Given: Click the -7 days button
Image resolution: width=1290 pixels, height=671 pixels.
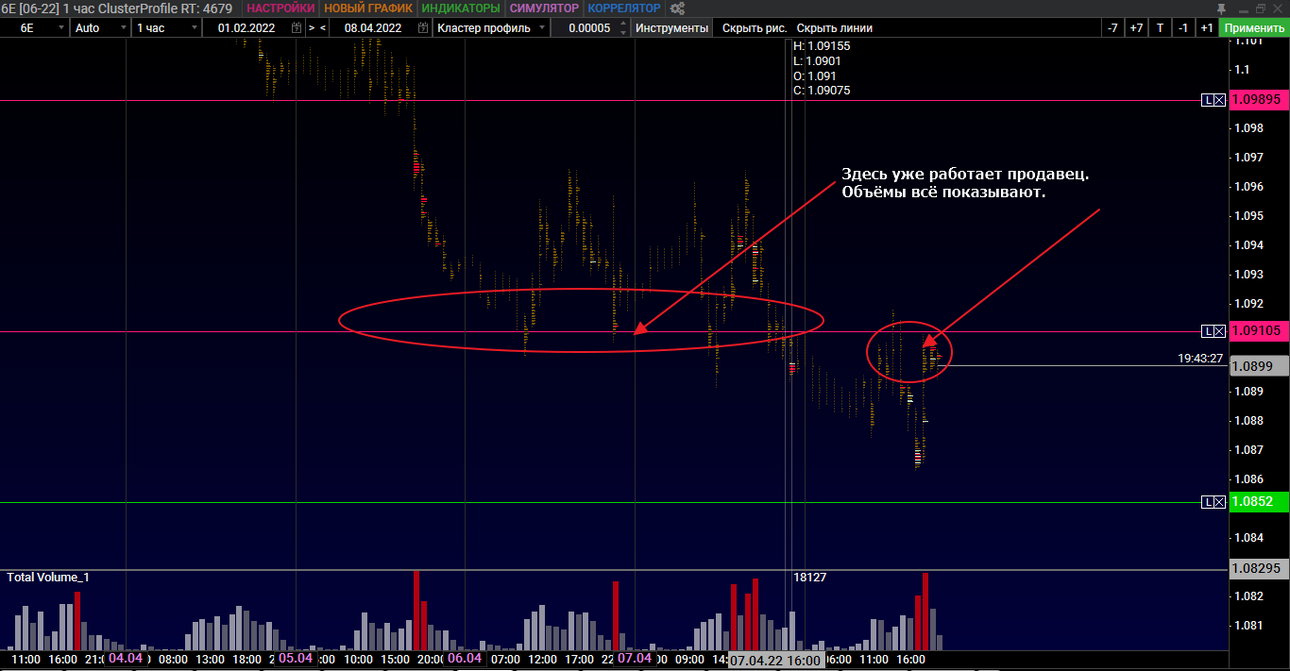Looking at the screenshot, I should (x=1112, y=28).
